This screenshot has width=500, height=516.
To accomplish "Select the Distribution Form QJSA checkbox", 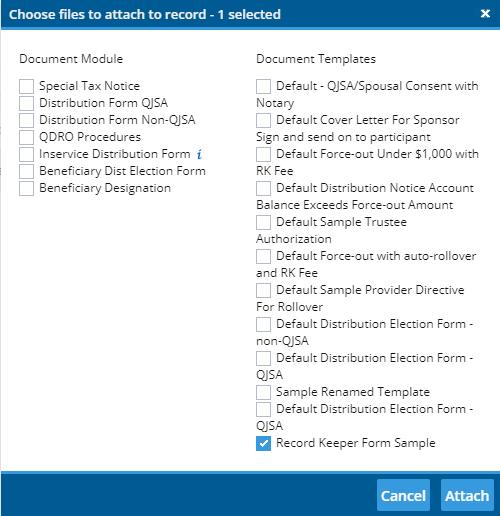I will 26,103.
